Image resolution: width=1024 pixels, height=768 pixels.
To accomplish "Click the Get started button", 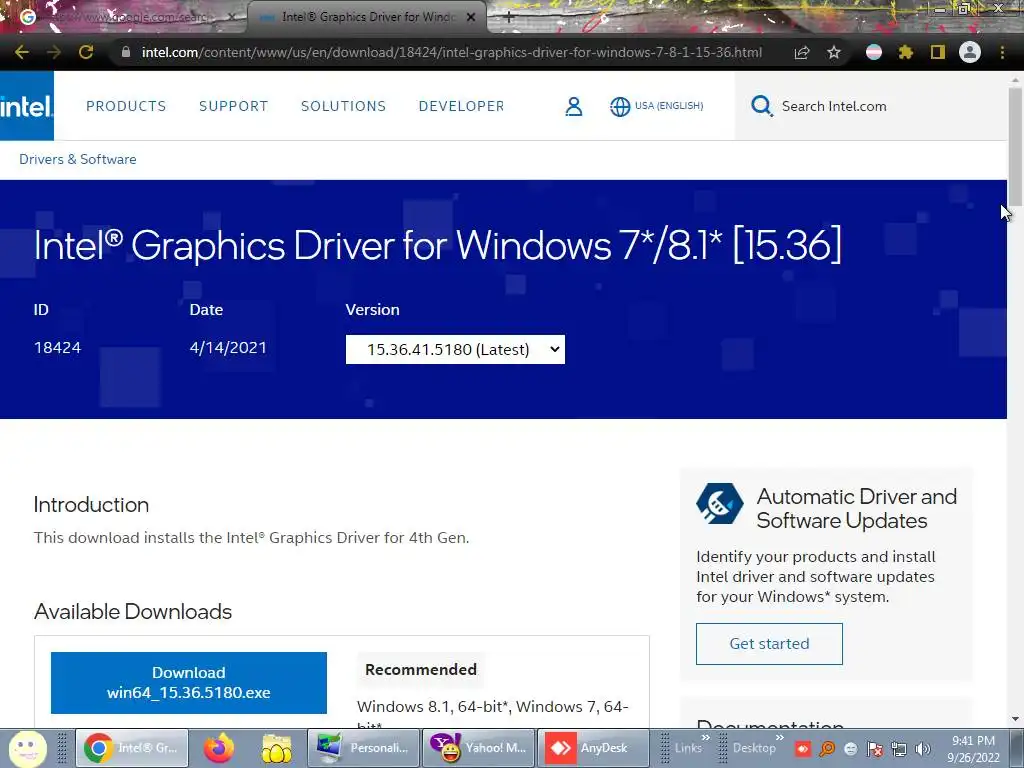I will [x=769, y=643].
